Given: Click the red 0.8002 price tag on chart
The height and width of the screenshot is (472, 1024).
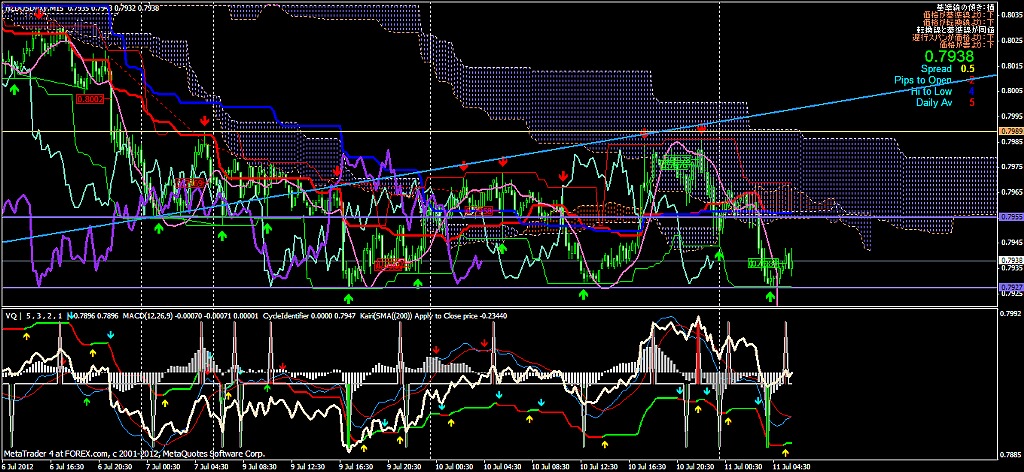Looking at the screenshot, I should point(91,100).
